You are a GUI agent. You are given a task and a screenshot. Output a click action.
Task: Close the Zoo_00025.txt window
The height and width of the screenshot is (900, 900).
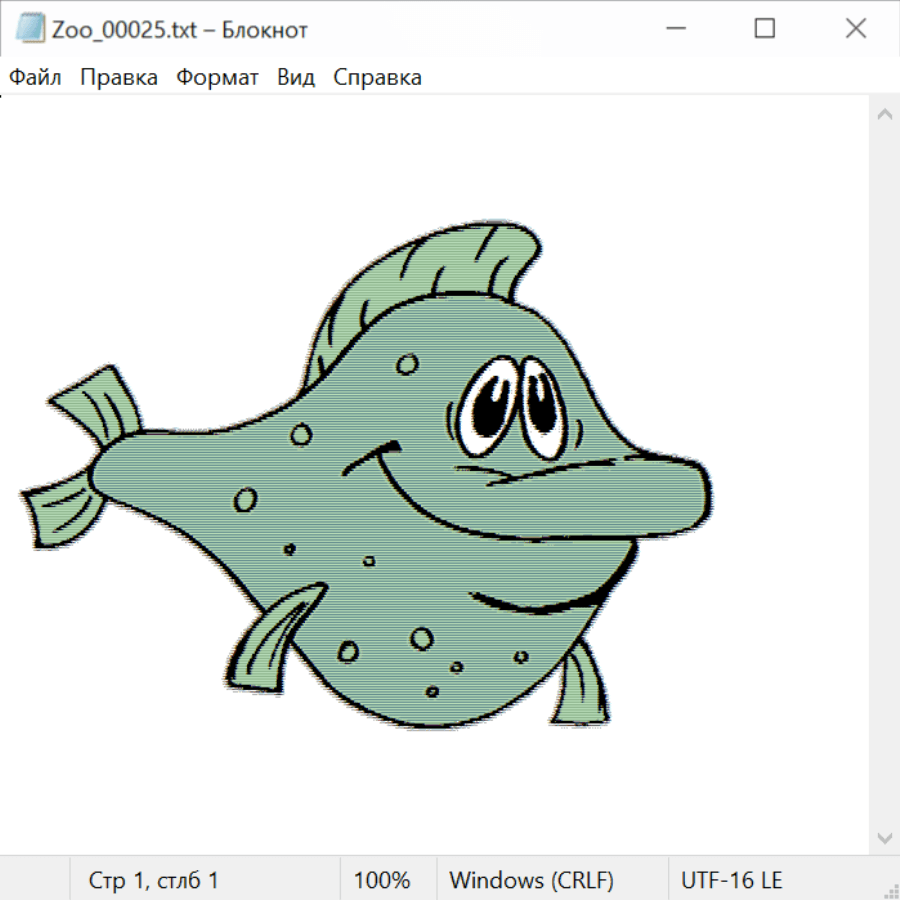[x=855, y=29]
